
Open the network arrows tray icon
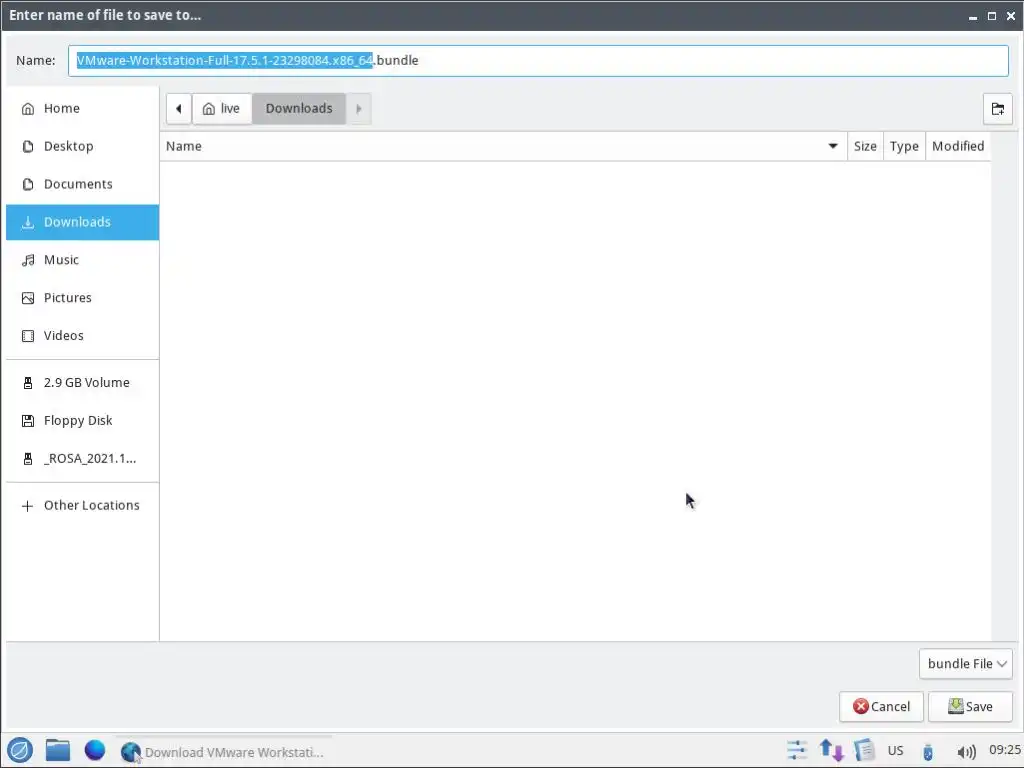pos(831,750)
